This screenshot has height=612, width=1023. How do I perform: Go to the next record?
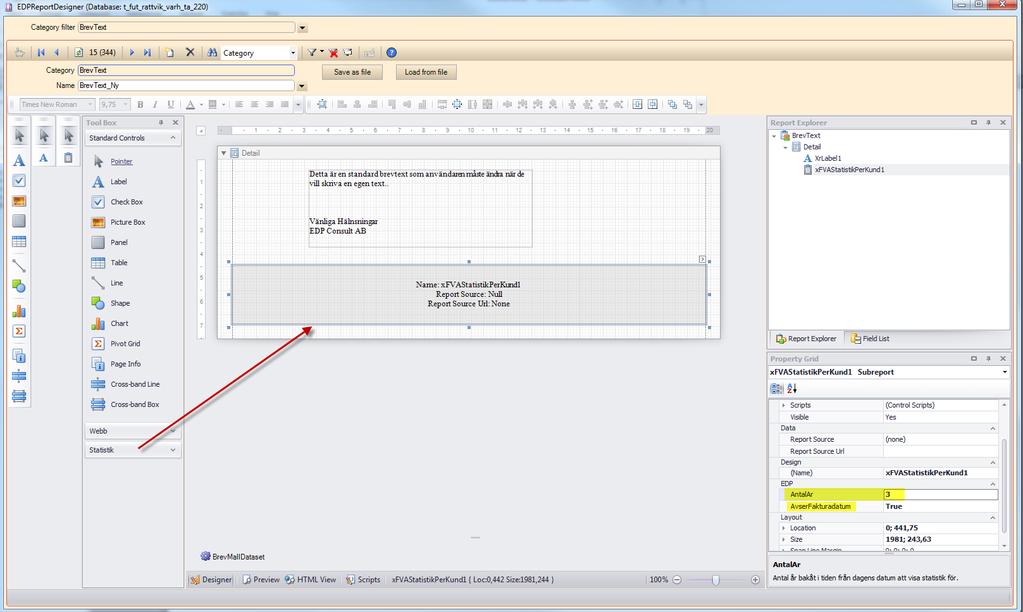[132, 53]
